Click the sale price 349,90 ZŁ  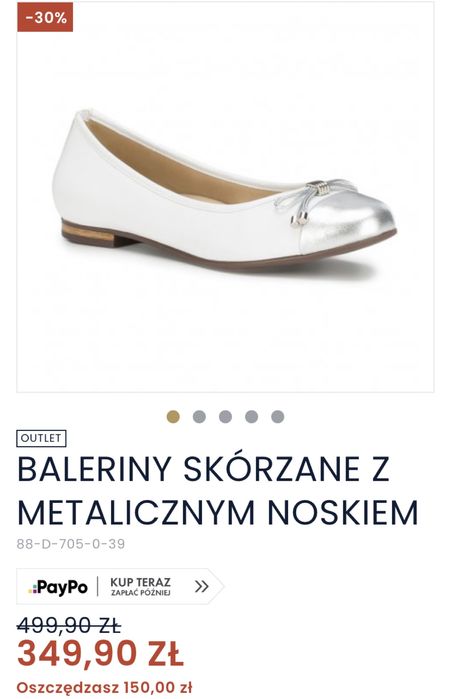click(100, 654)
